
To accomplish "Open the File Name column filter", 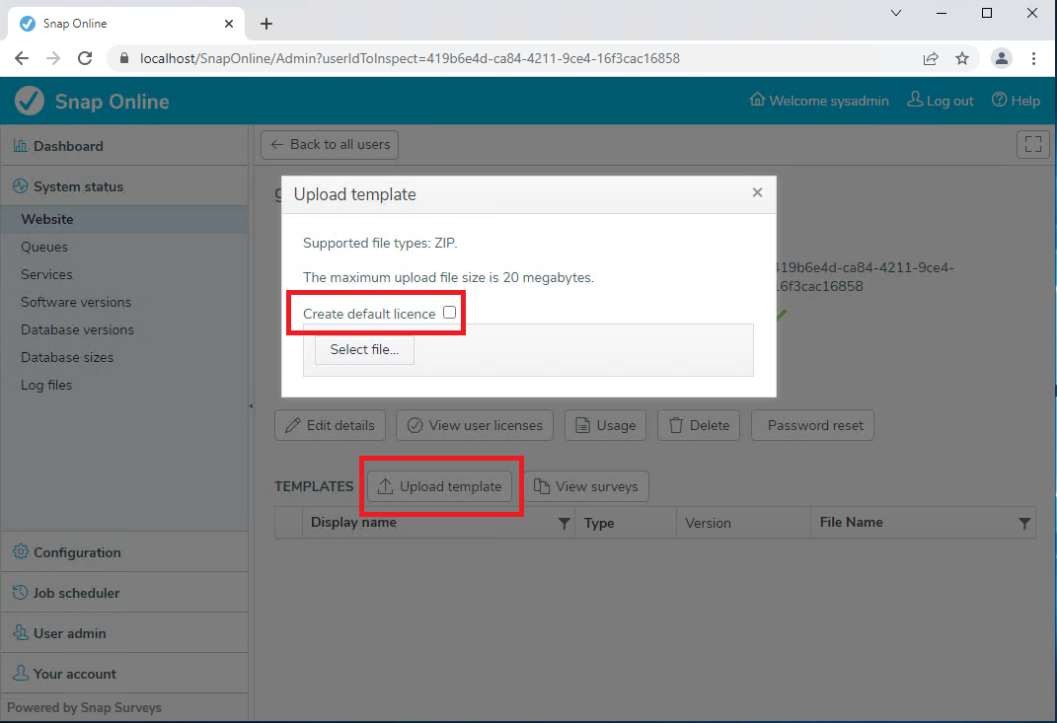I will 1024,523.
